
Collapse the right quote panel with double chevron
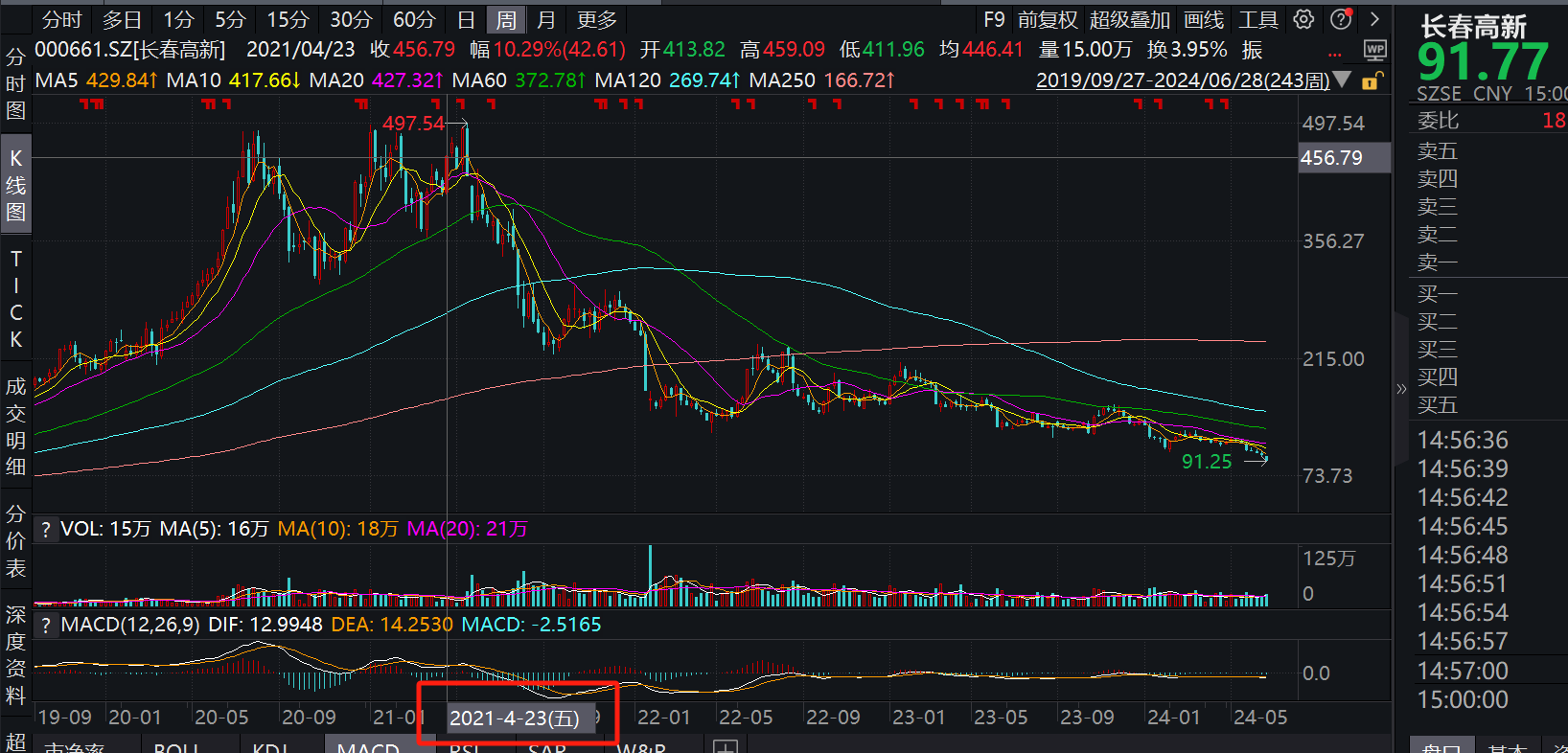coord(1401,389)
